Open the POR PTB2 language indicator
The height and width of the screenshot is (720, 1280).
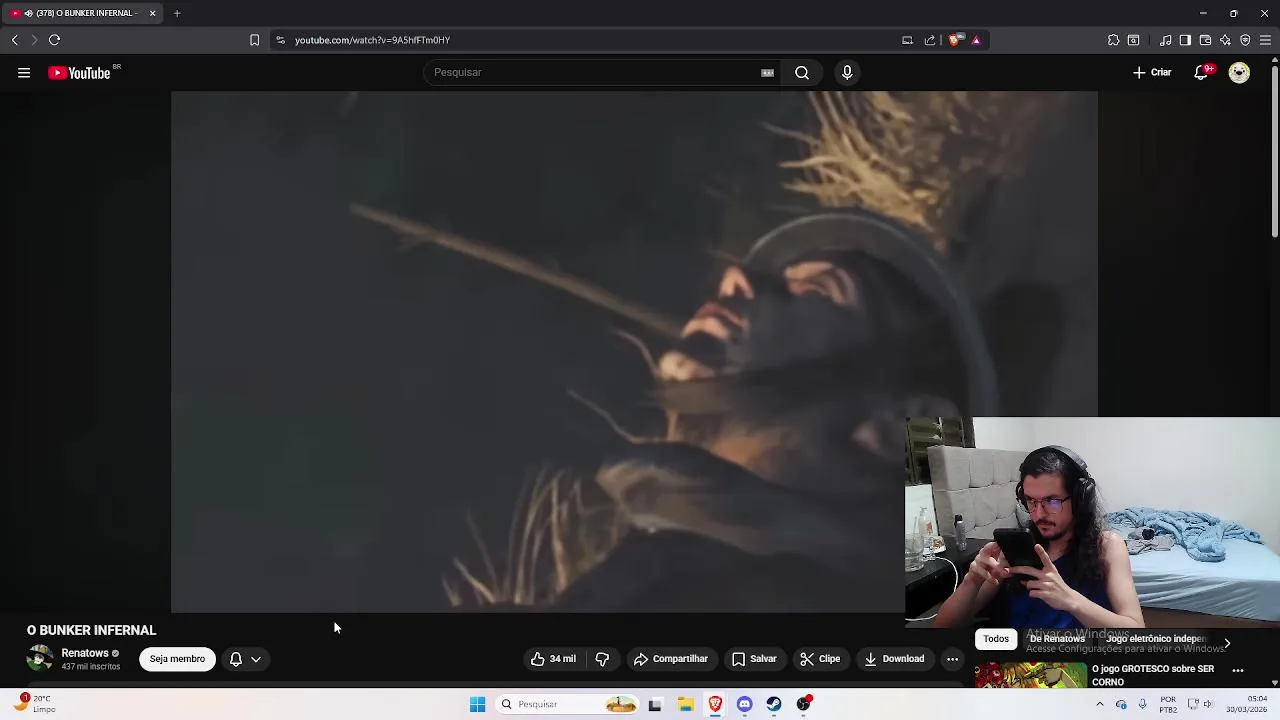pyautogui.click(x=1168, y=704)
